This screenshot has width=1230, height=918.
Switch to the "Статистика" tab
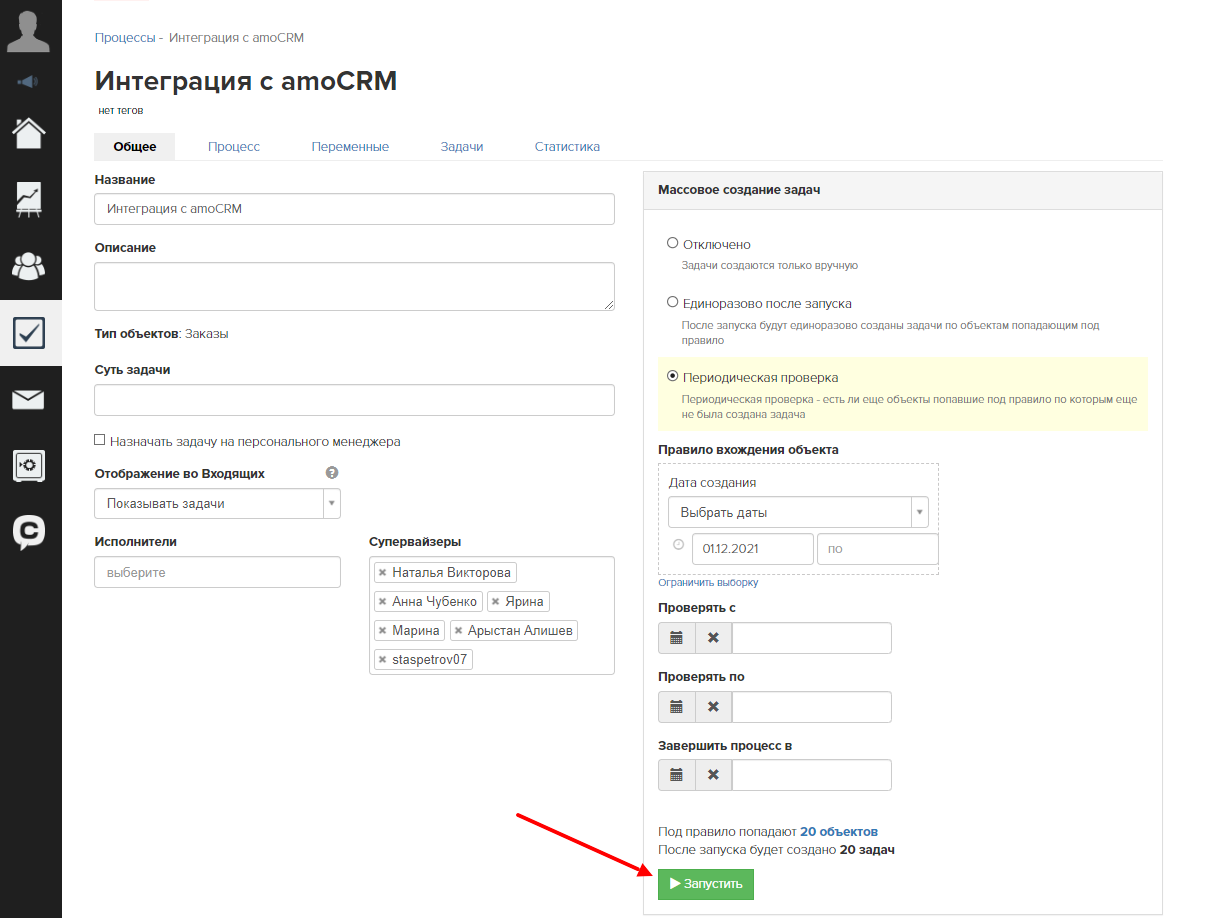(x=567, y=146)
